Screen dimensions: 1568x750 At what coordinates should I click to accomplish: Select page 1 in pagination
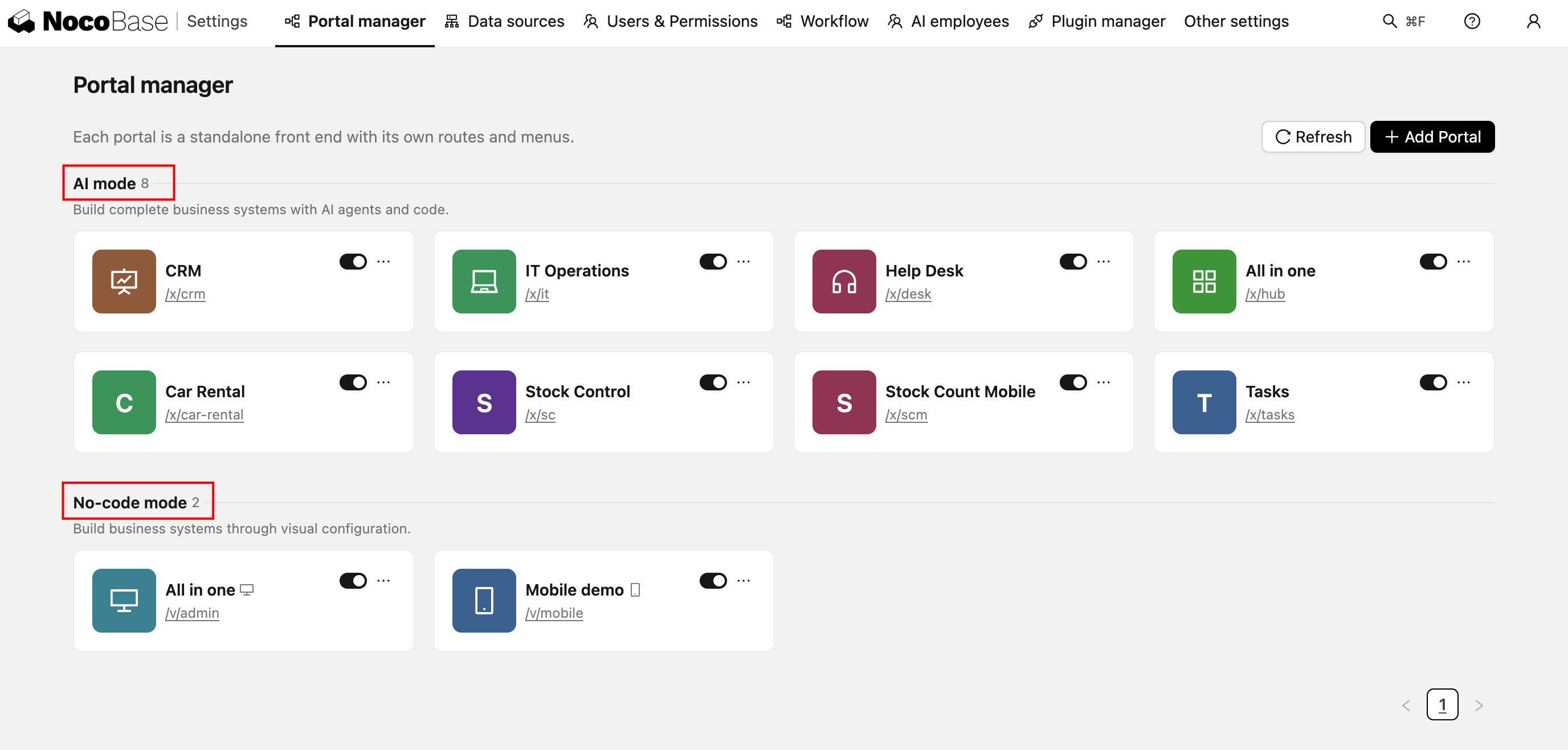pos(1442,705)
